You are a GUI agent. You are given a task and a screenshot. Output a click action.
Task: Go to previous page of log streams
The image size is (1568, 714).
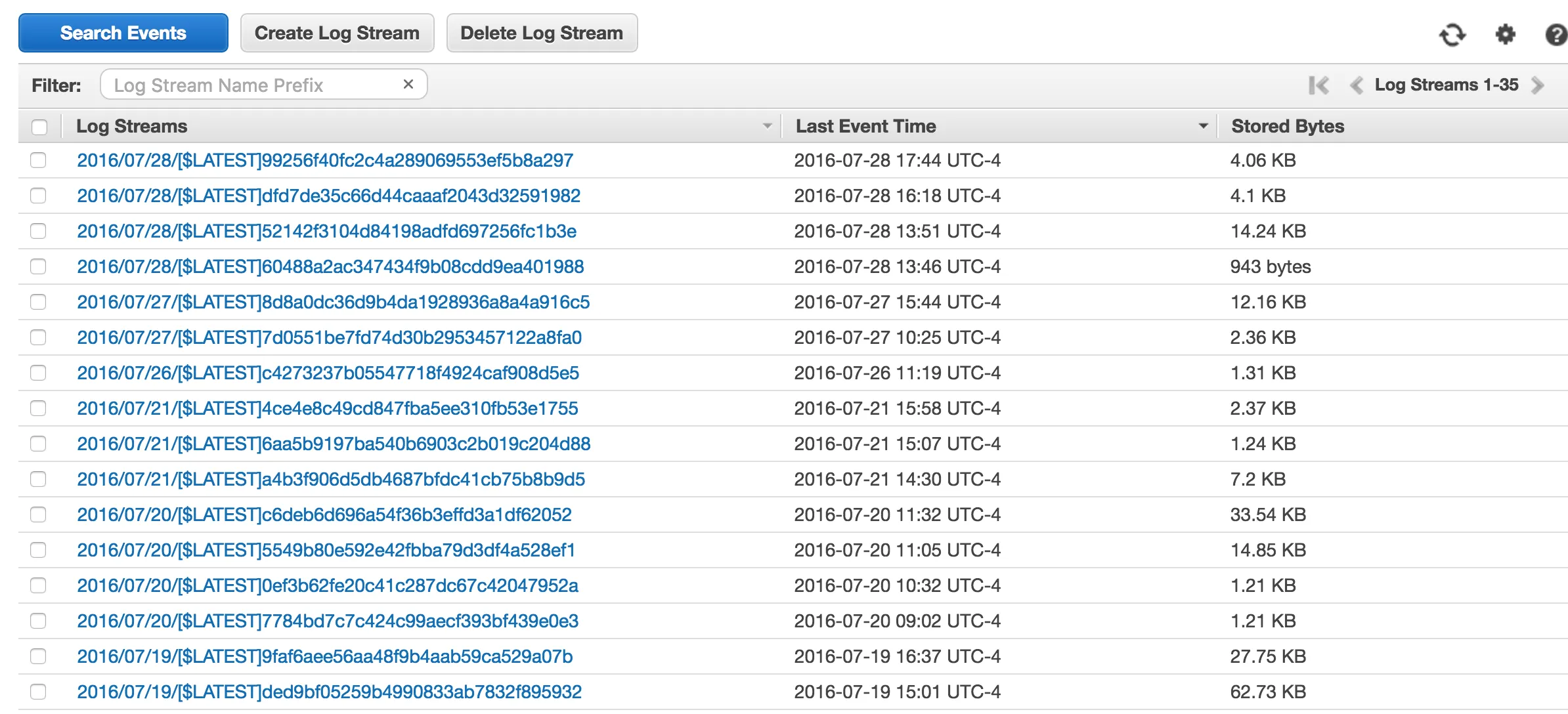[x=1356, y=85]
